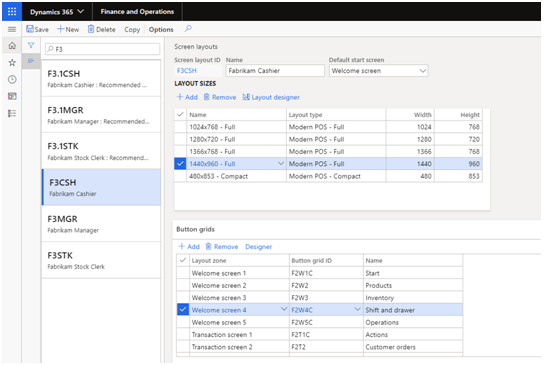546x365 pixels.
Task: Toggle the list view pane icon
Action: point(31,61)
